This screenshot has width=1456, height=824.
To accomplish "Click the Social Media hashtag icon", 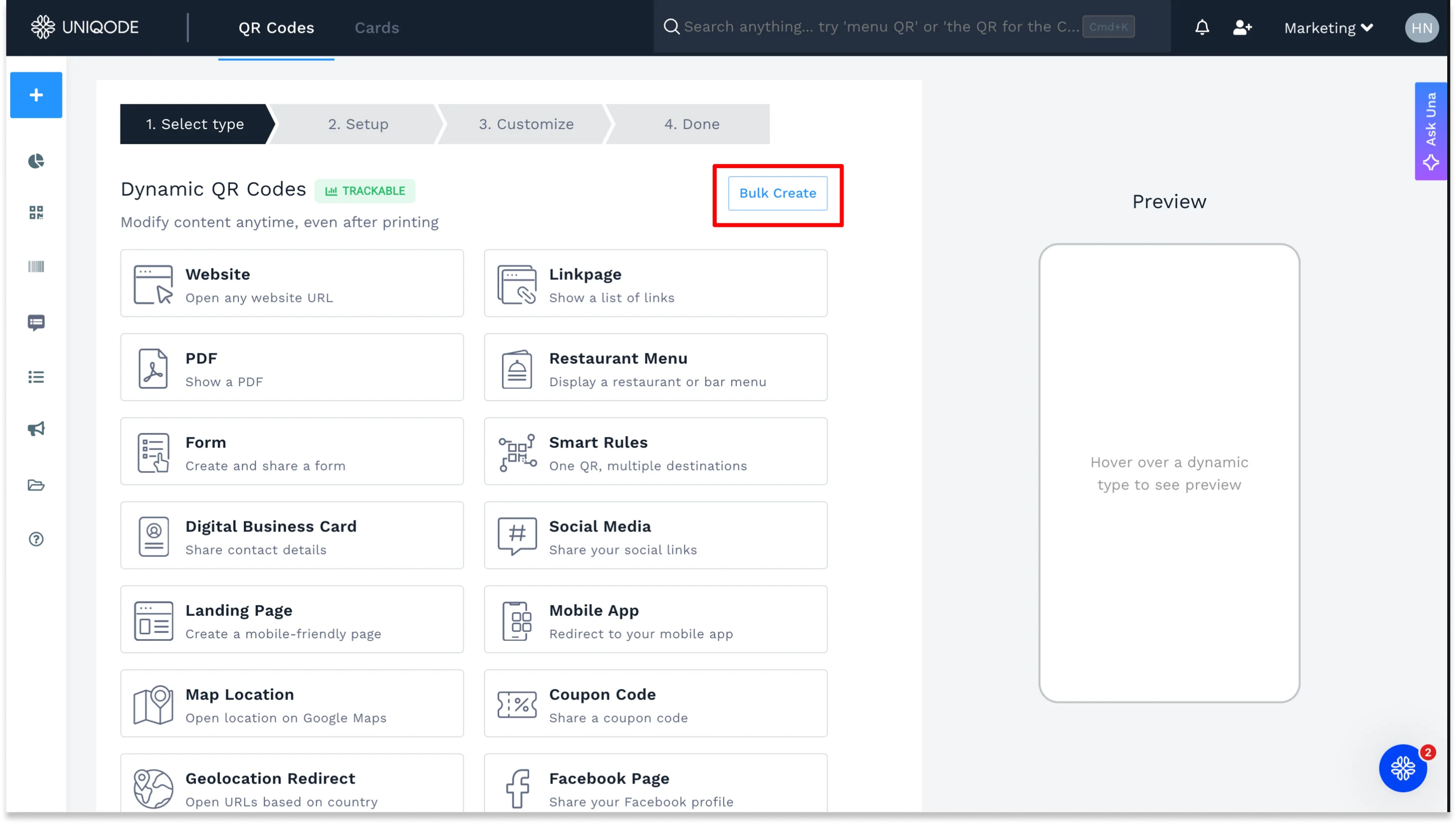I will click(517, 536).
